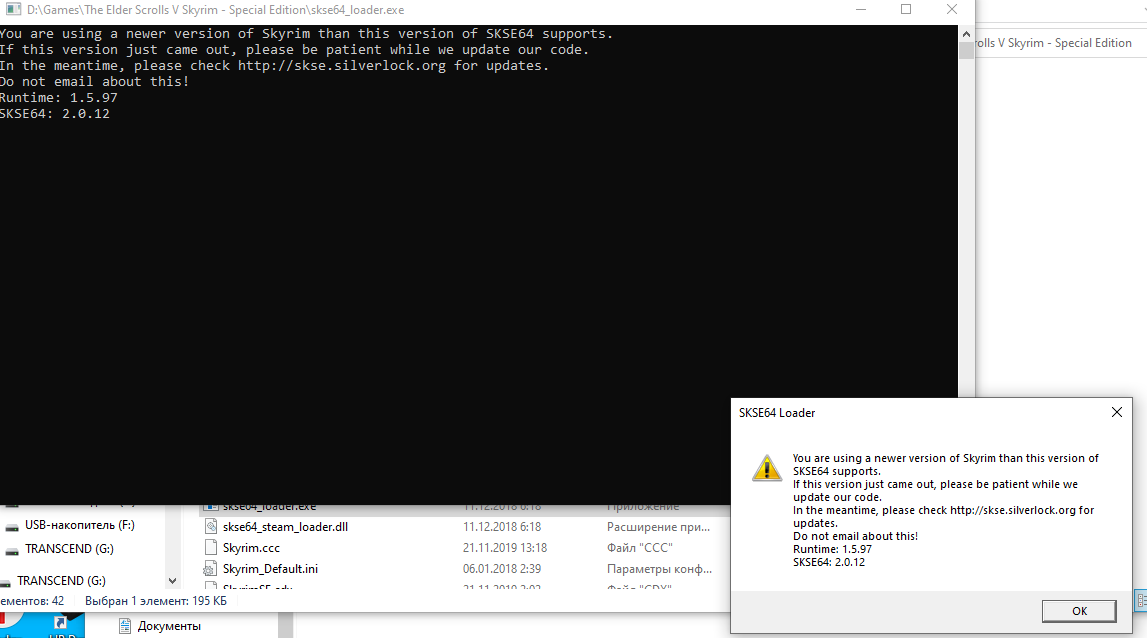Click the Skyrim_Default.ini settings file icon
Image resolution: width=1147 pixels, height=638 pixels.
210,568
